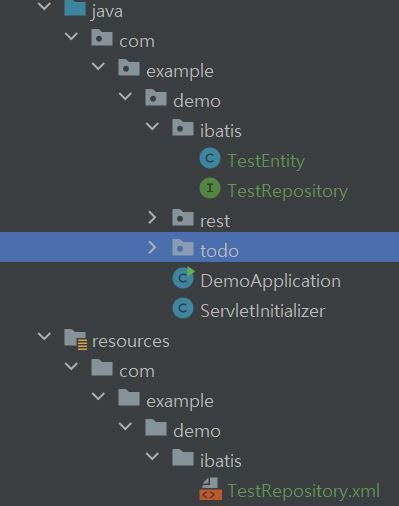
Task: Collapse the resources ibatis folder chevron
Action: coord(152,456)
